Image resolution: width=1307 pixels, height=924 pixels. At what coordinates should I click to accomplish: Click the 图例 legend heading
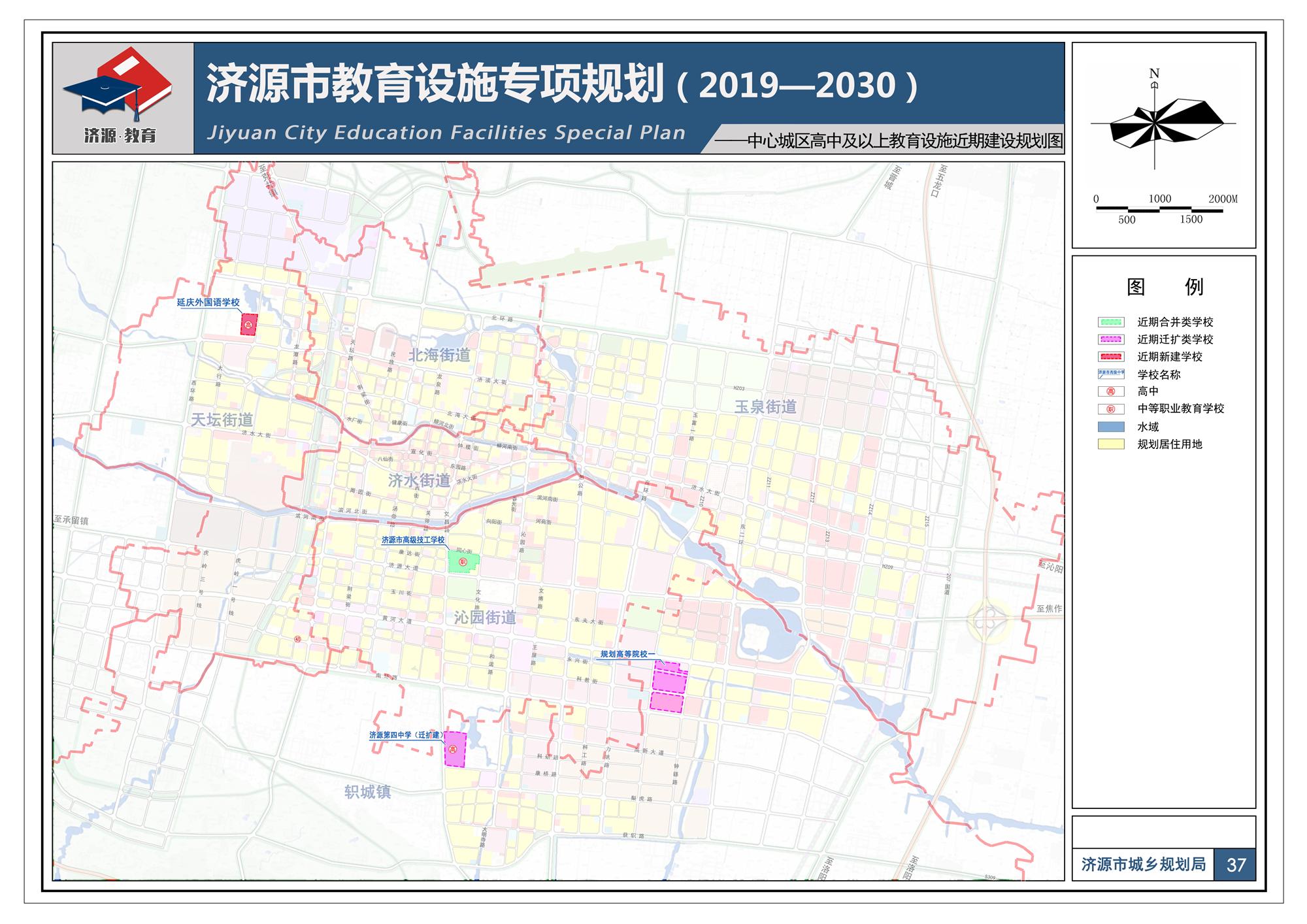[1165, 286]
